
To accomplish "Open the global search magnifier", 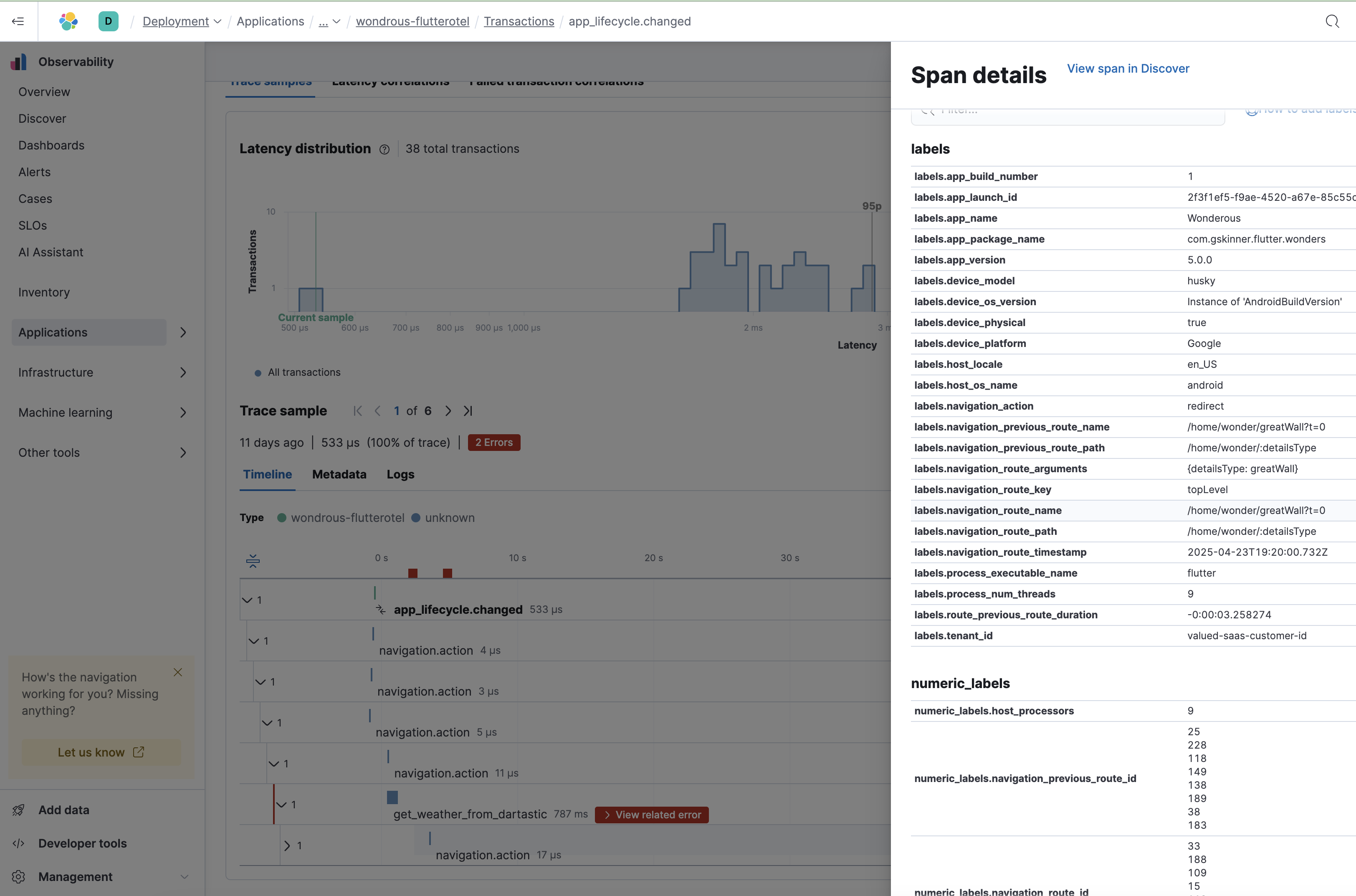I will point(1333,21).
